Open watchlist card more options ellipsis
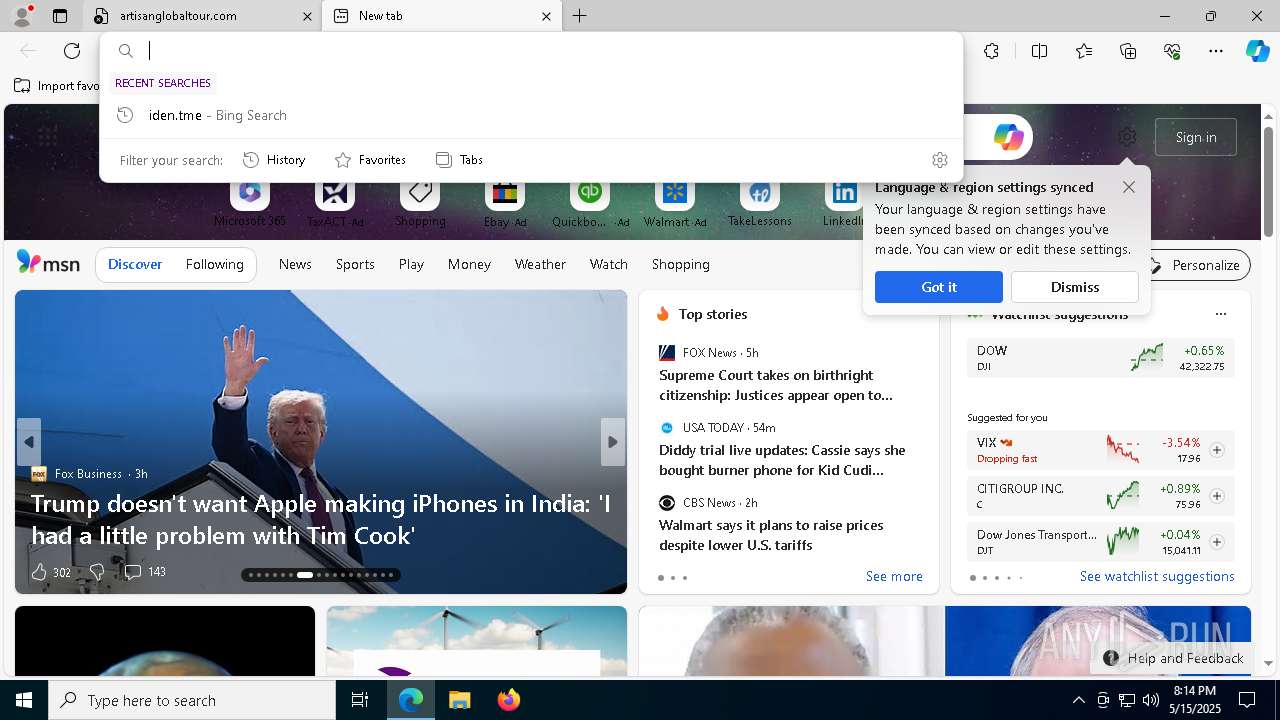1280x720 pixels. point(1220,314)
